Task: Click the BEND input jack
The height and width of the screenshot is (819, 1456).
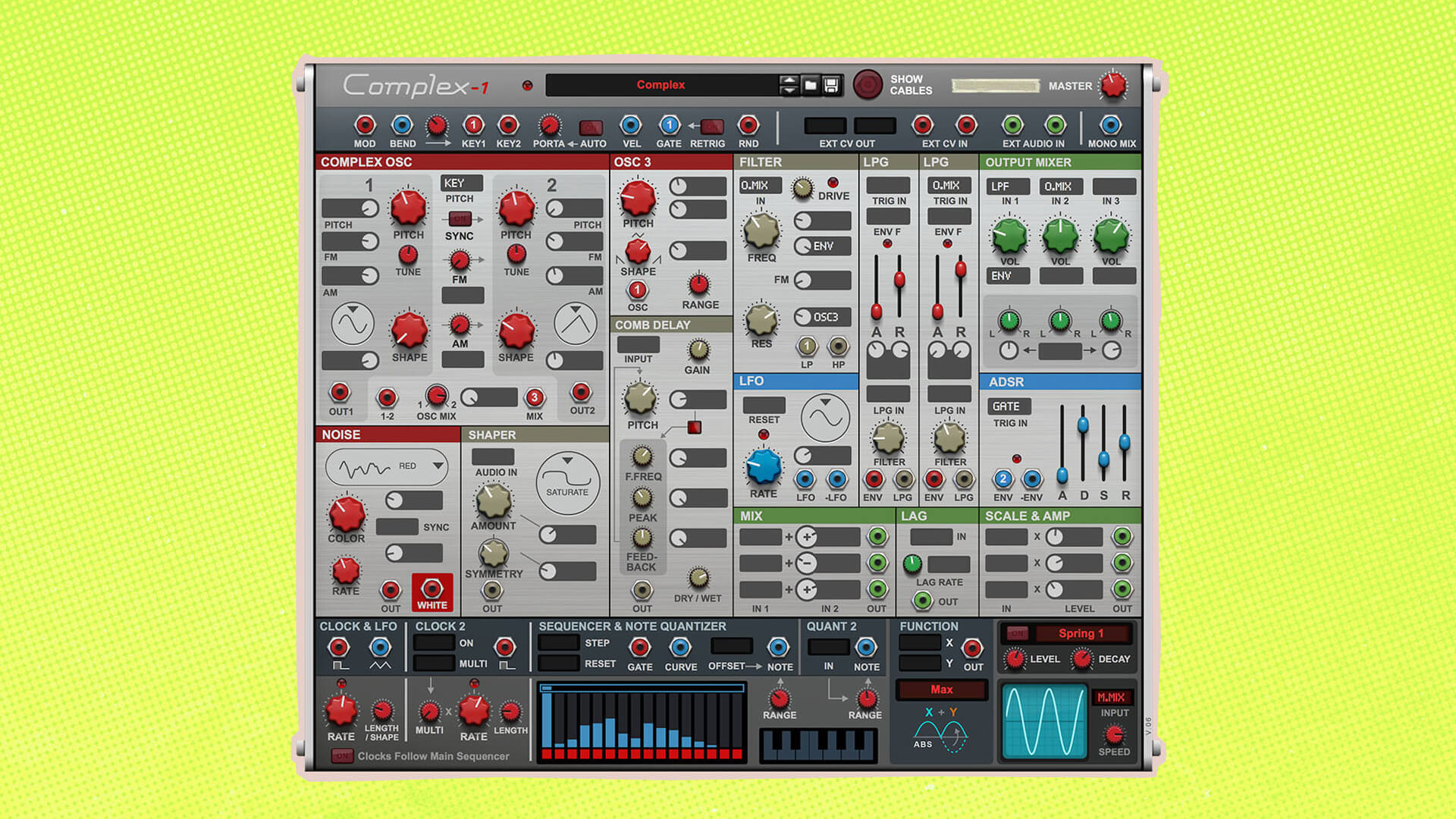Action: pos(402,125)
